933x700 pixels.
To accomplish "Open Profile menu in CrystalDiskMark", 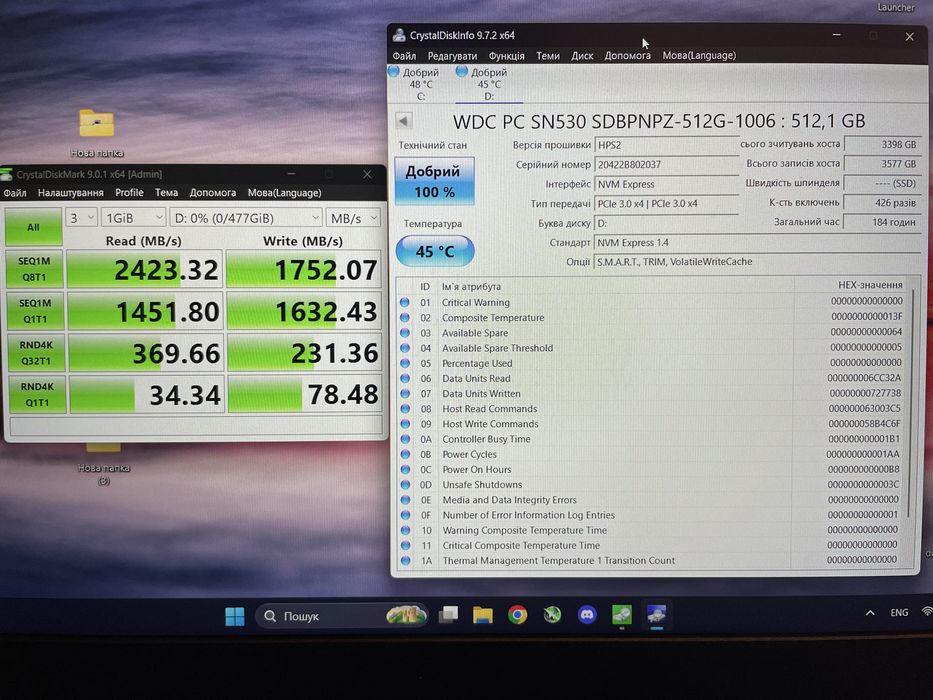I will (x=129, y=193).
